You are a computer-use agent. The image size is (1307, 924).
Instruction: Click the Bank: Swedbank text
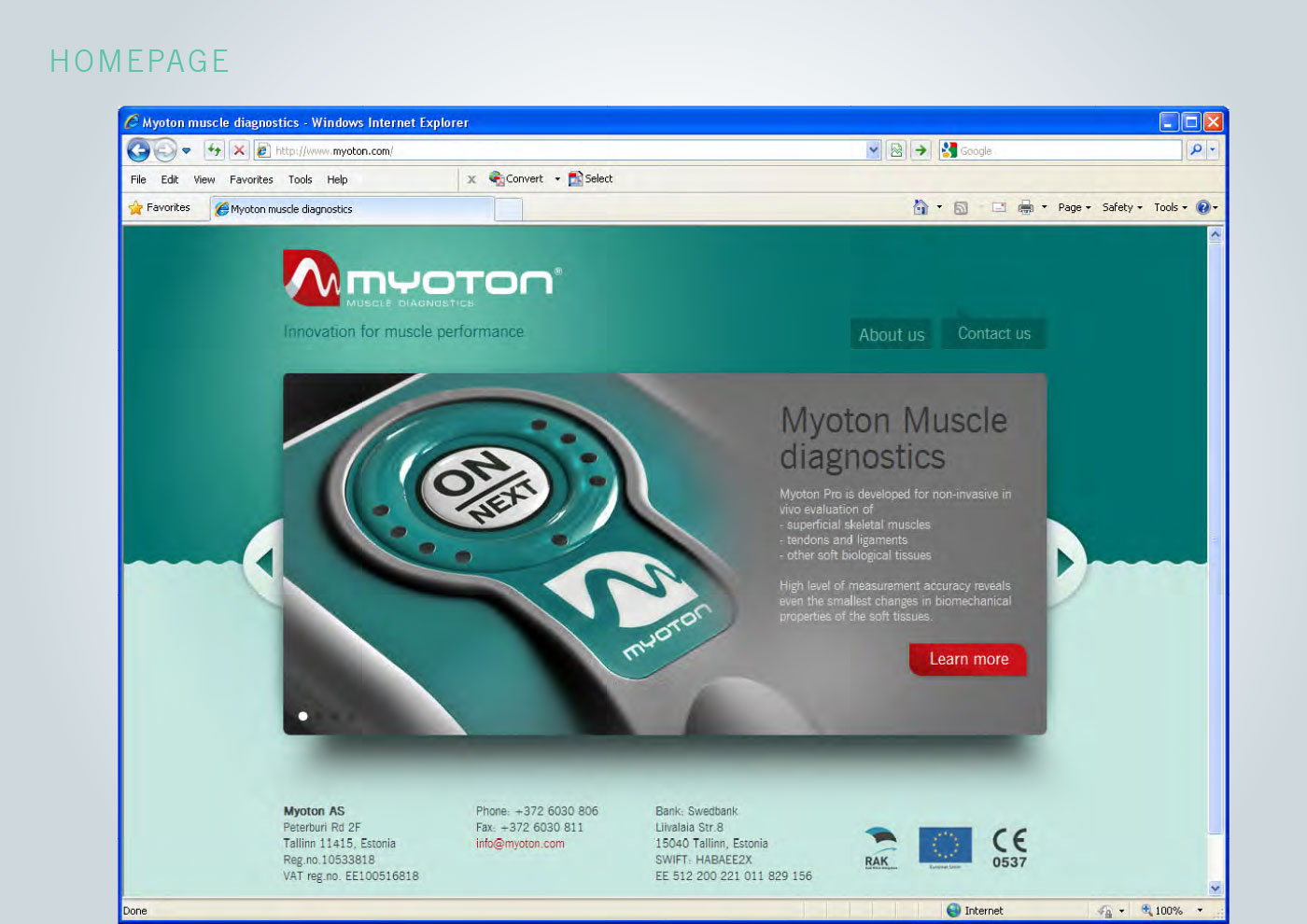click(x=696, y=811)
